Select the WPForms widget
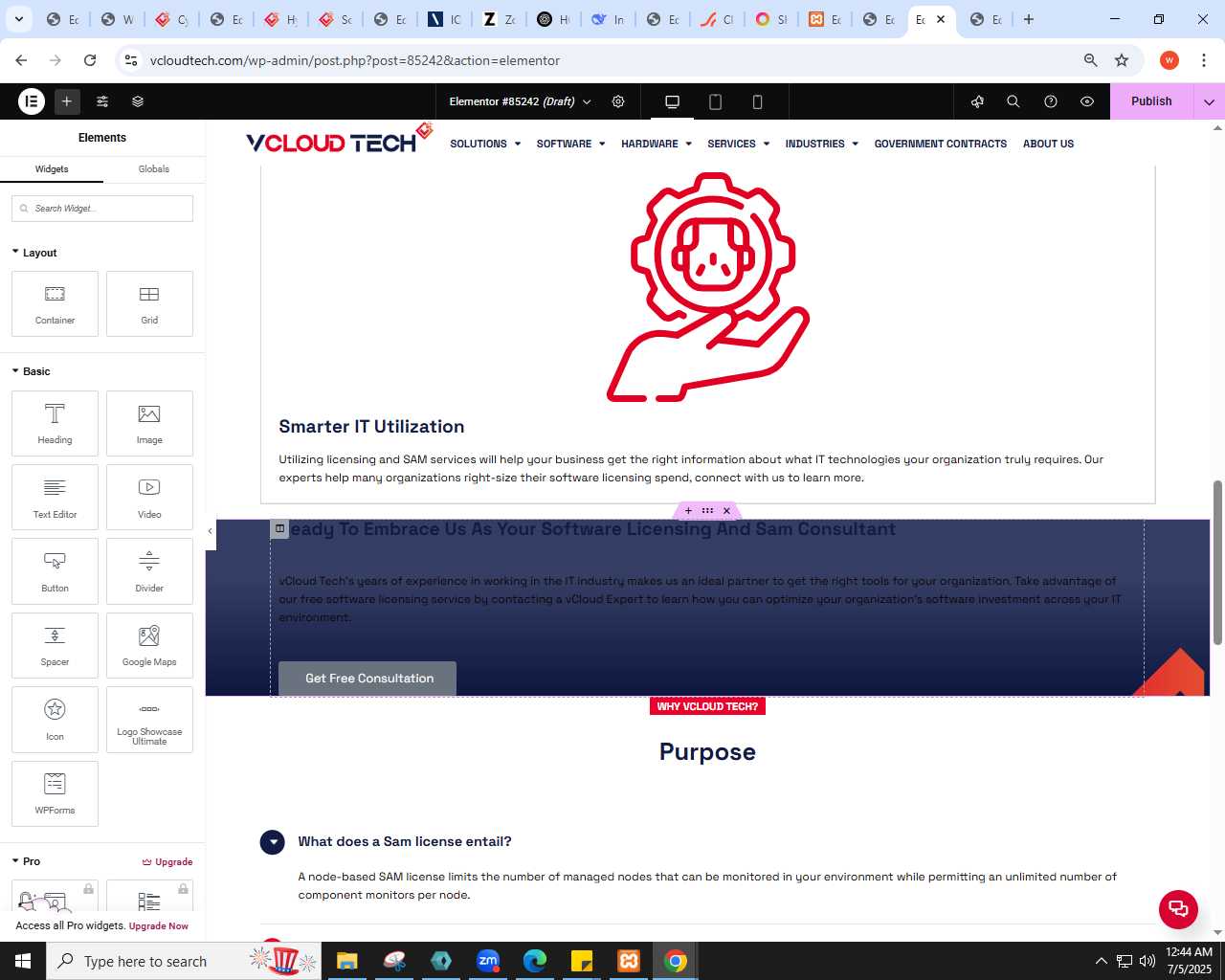 (55, 793)
